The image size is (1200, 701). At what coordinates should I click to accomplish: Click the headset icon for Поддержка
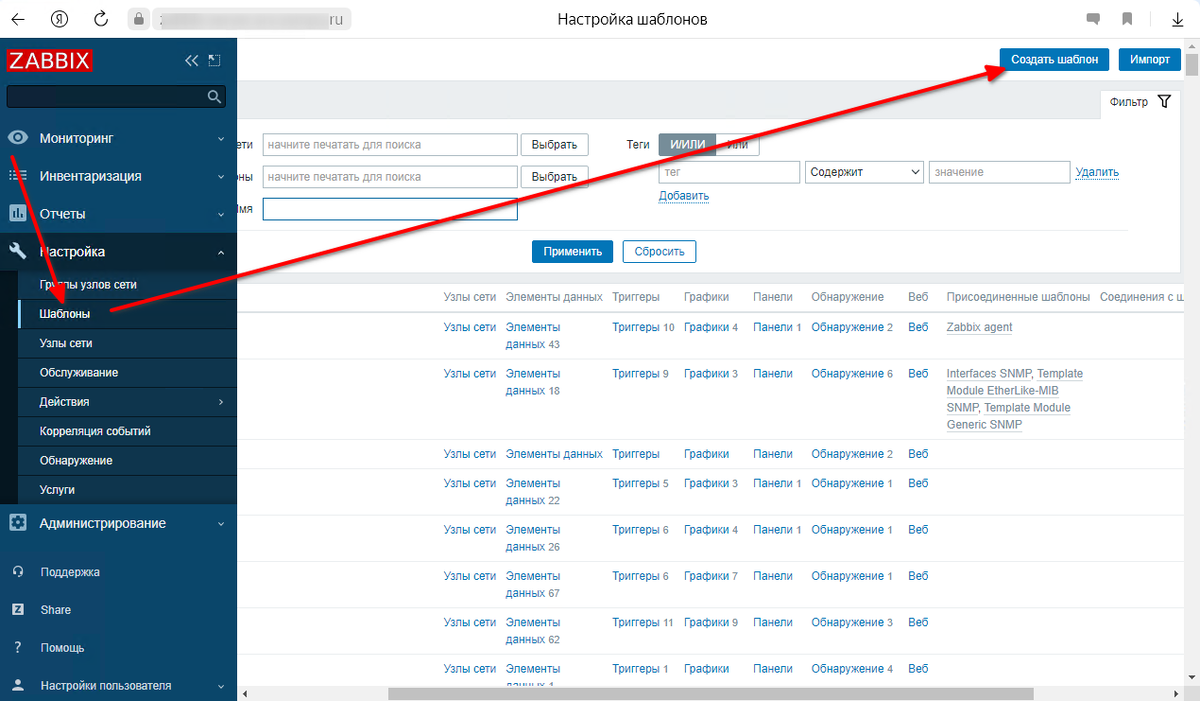(17, 572)
